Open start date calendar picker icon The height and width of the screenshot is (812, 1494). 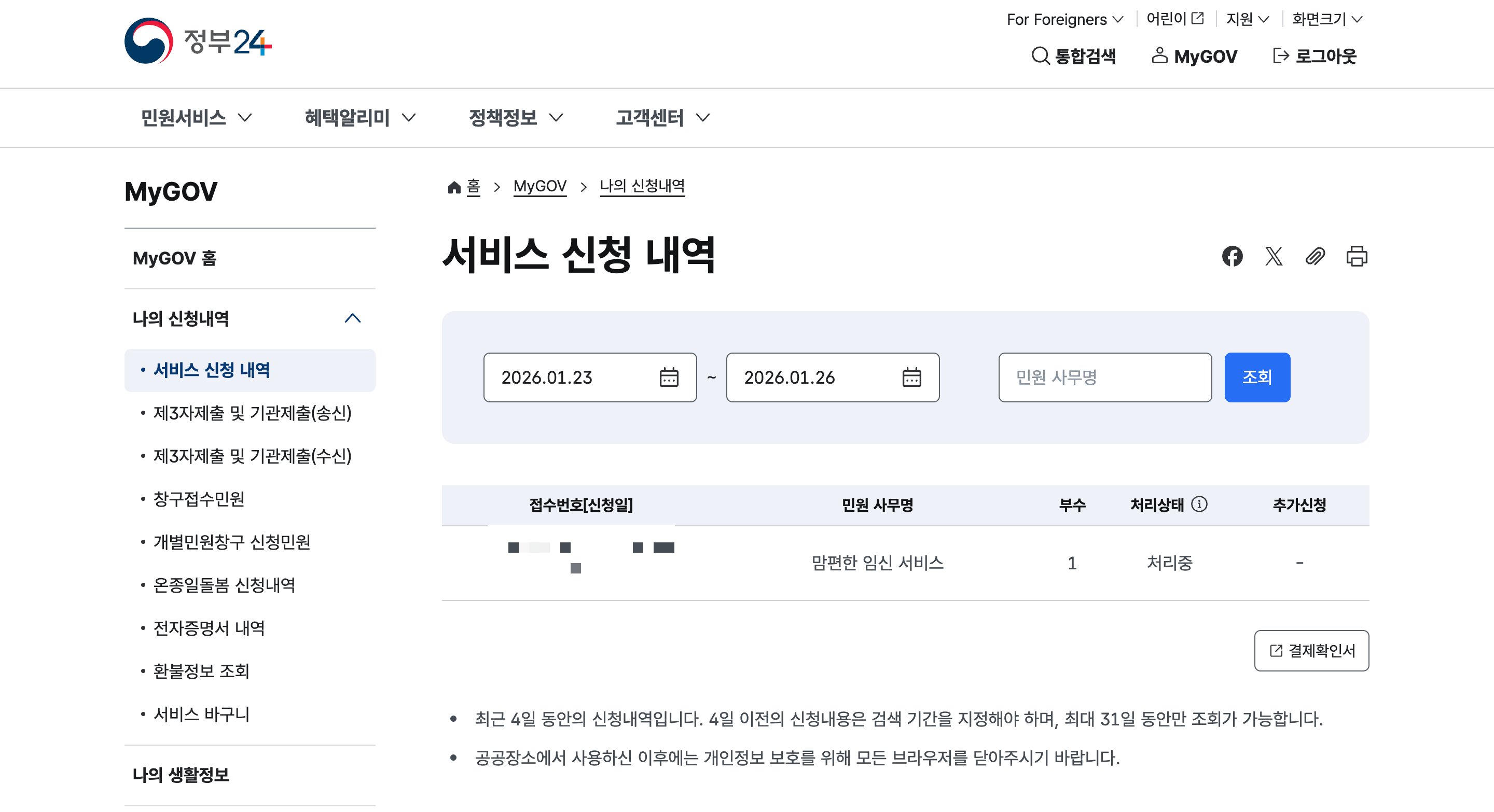(x=669, y=377)
